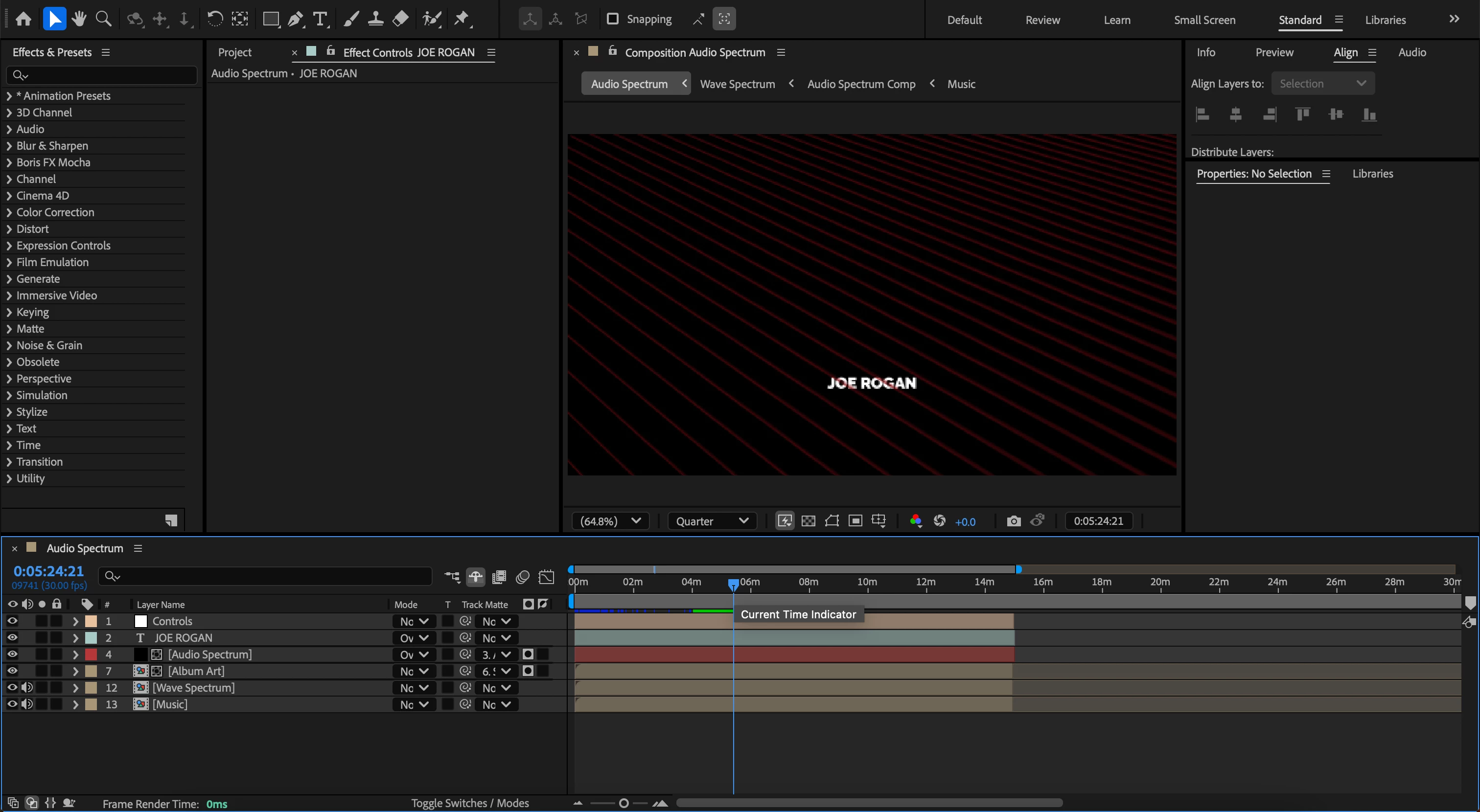The image size is (1480, 812).
Task: Expand the Color Correction effects category
Action: pos(9,212)
